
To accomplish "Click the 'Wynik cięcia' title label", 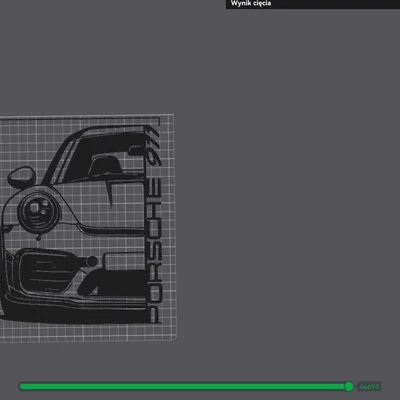I will coord(251,4).
